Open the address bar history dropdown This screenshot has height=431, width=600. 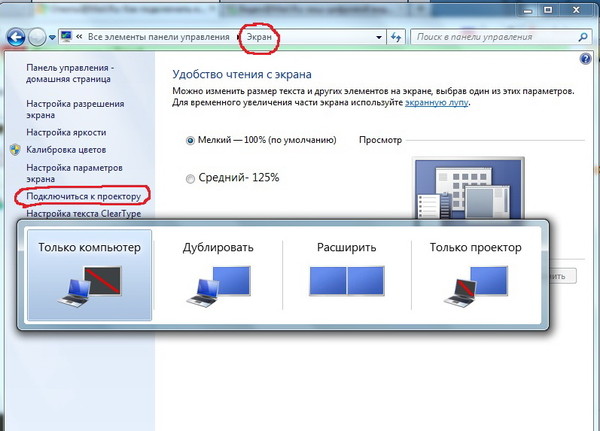click(378, 37)
